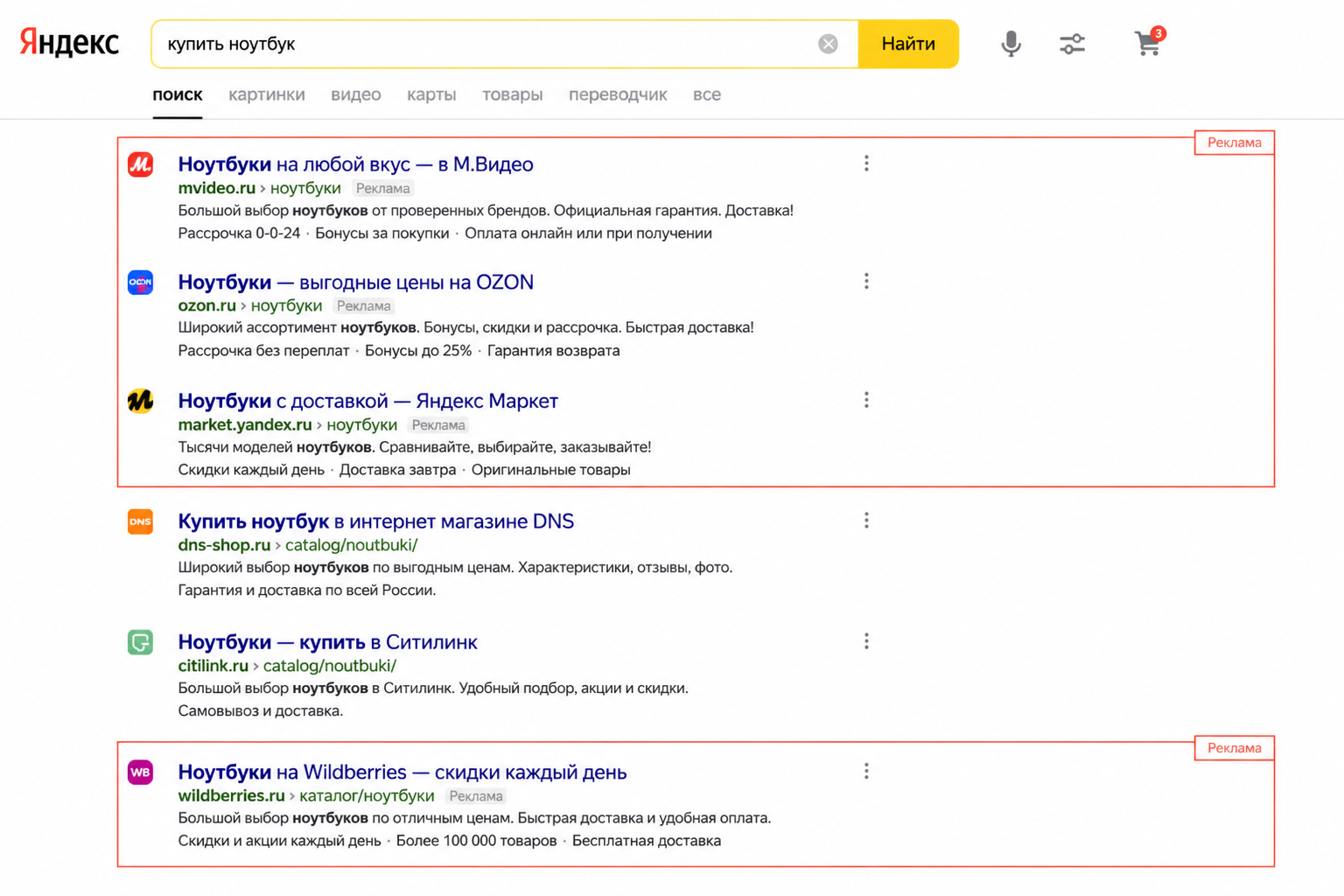Open link Ноутбуки на Wildberries — скидки каждый день
Screen dimensions: 1344x896
click(x=402, y=773)
